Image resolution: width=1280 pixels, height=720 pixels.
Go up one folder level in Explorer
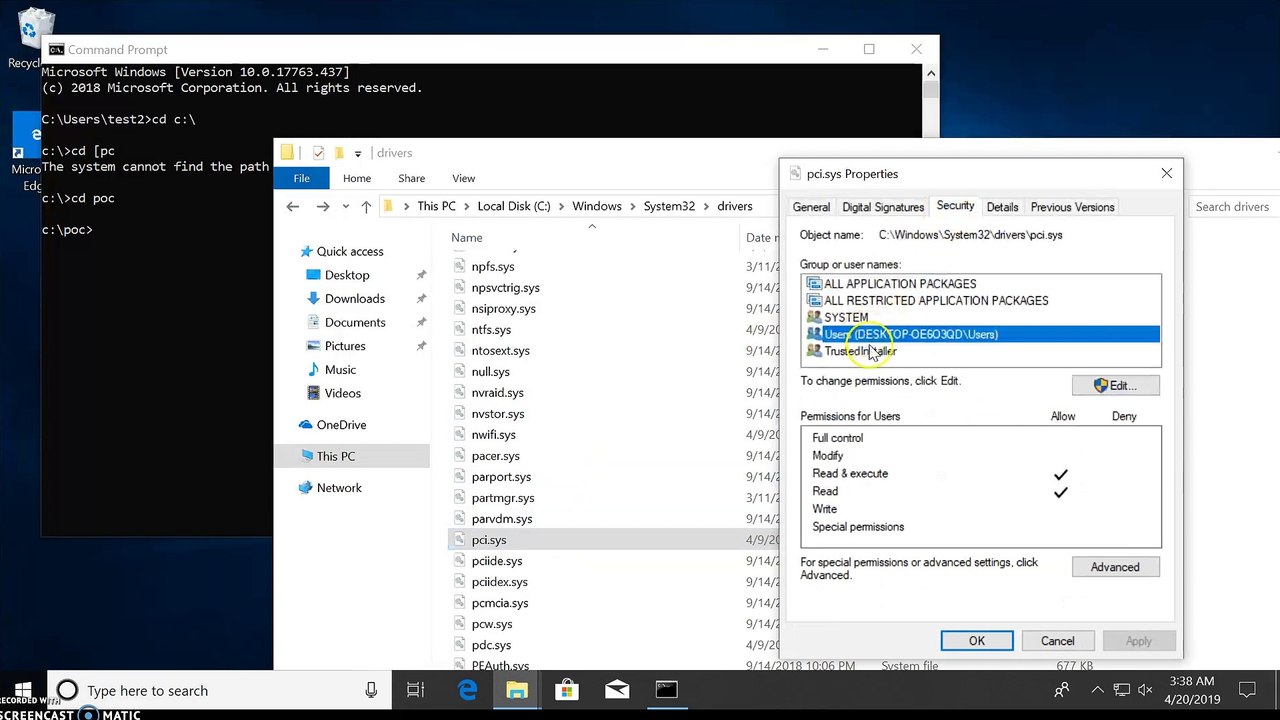click(x=366, y=206)
